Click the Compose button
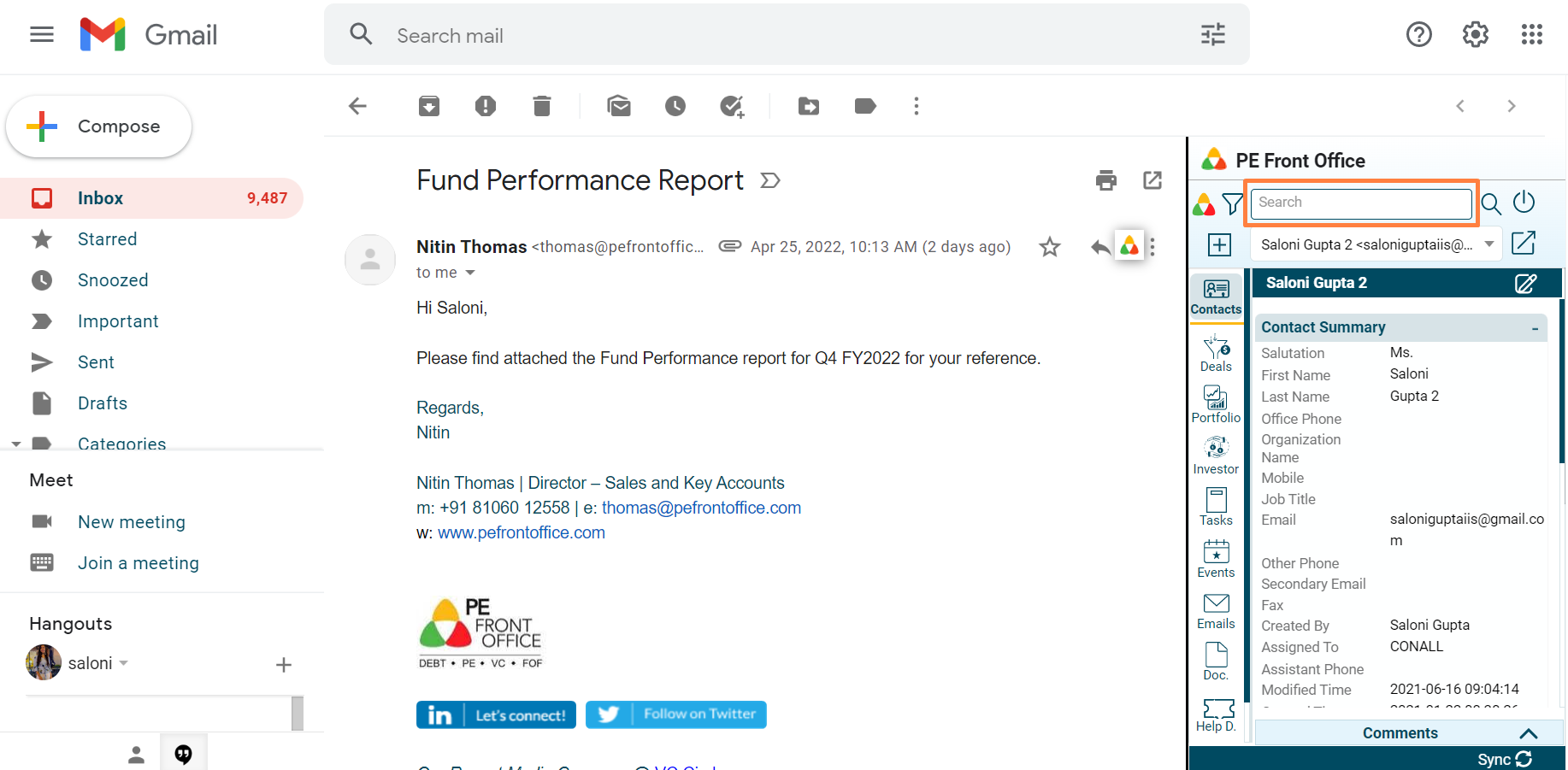This screenshot has width=1568, height=770. 98,126
